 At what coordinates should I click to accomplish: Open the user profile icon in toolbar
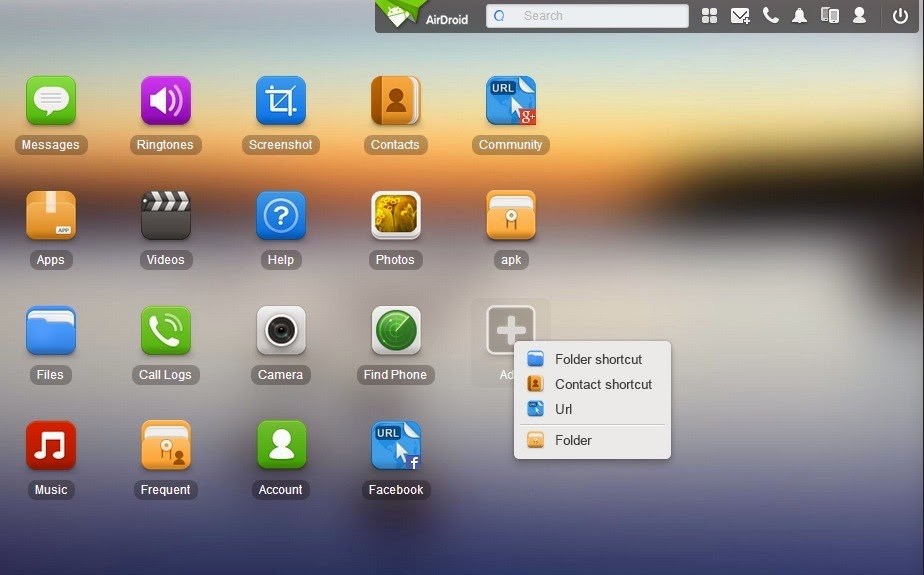859,15
